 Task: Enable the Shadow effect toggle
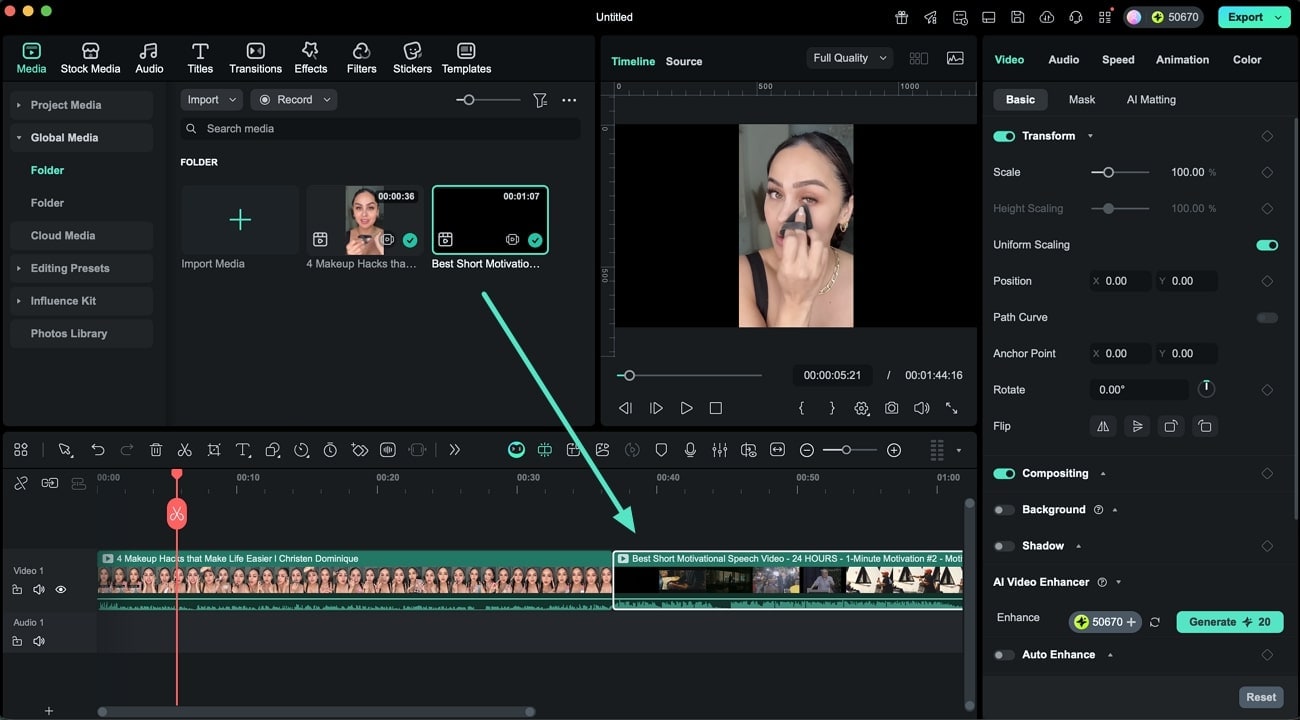(x=1004, y=545)
